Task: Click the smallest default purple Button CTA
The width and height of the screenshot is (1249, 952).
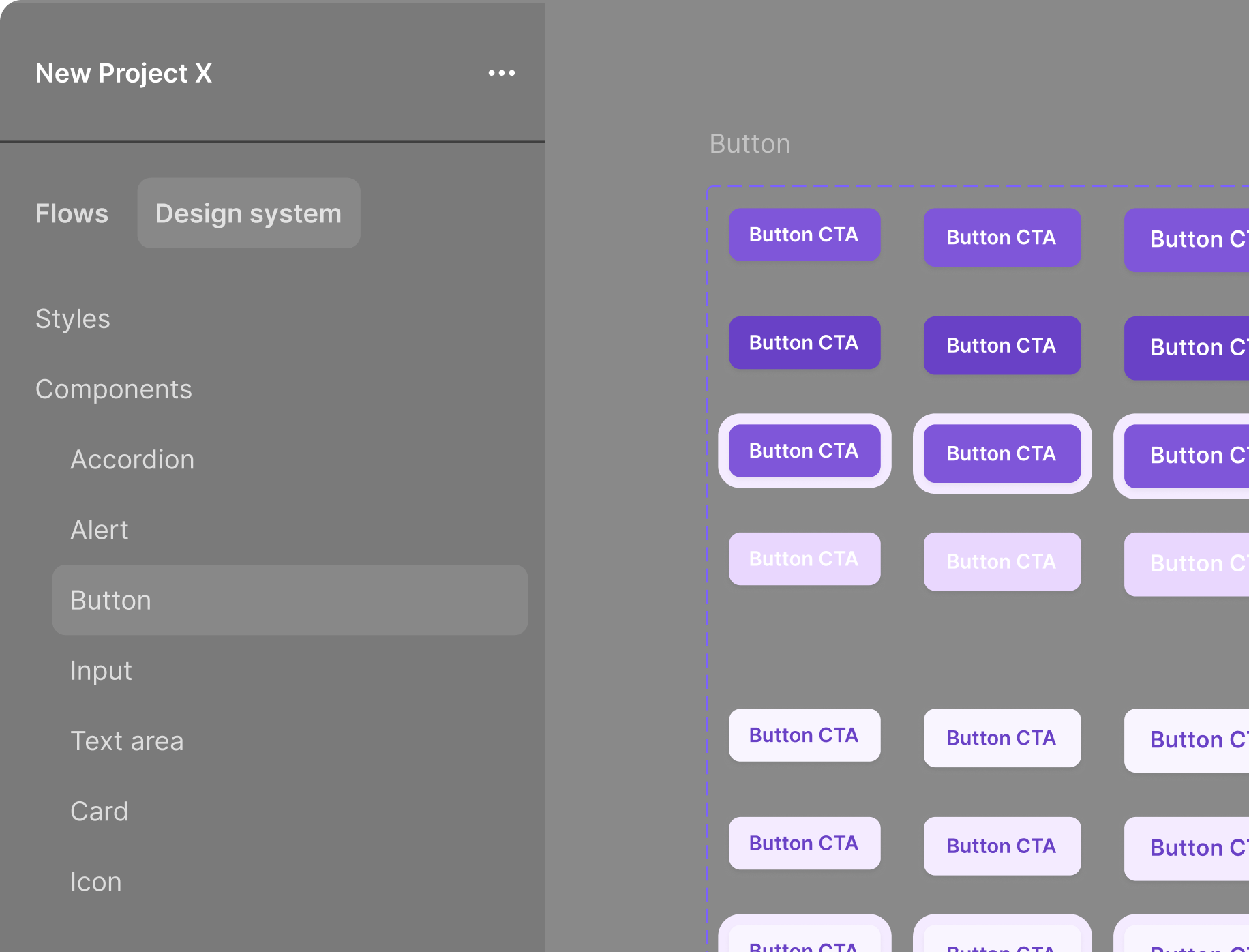Action: (x=804, y=235)
